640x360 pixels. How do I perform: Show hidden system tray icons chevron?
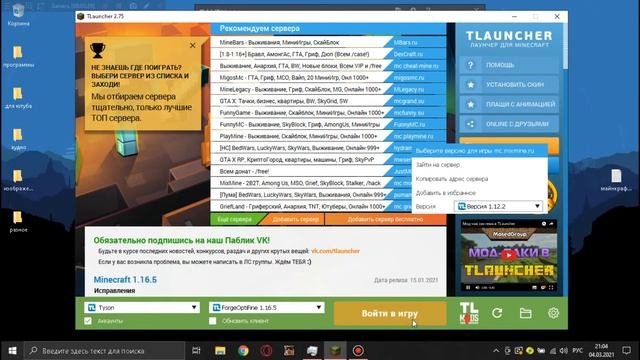[x=496, y=351]
